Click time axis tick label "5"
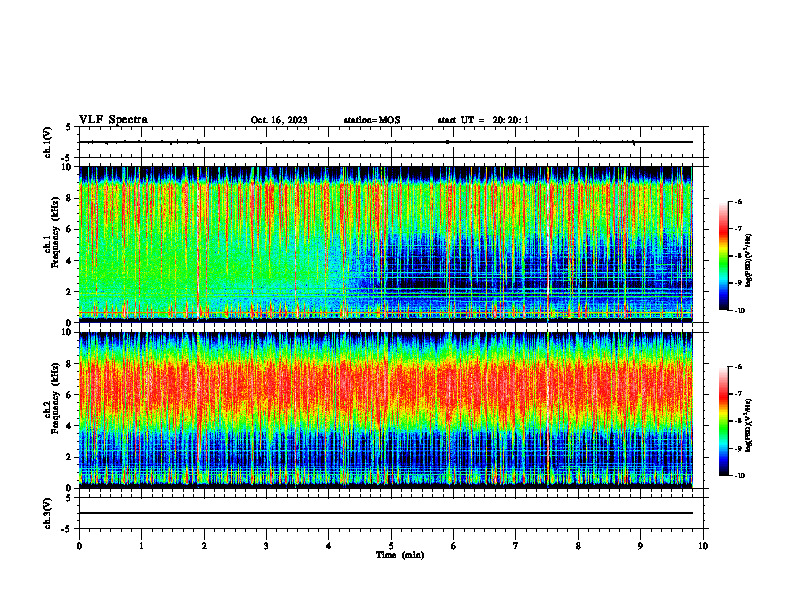This screenshot has width=792, height=612. [x=391, y=546]
